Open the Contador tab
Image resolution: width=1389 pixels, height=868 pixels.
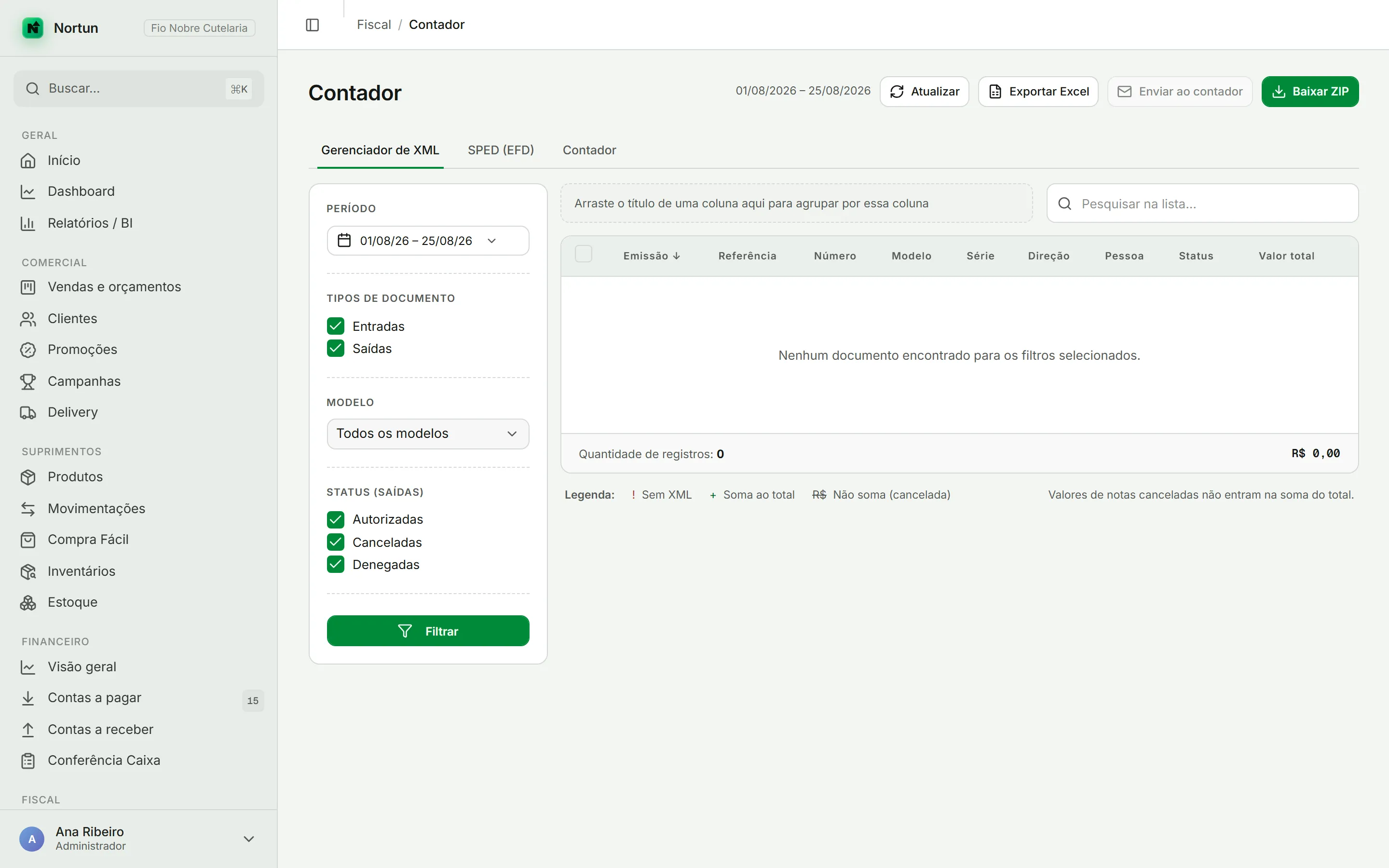pos(589,150)
